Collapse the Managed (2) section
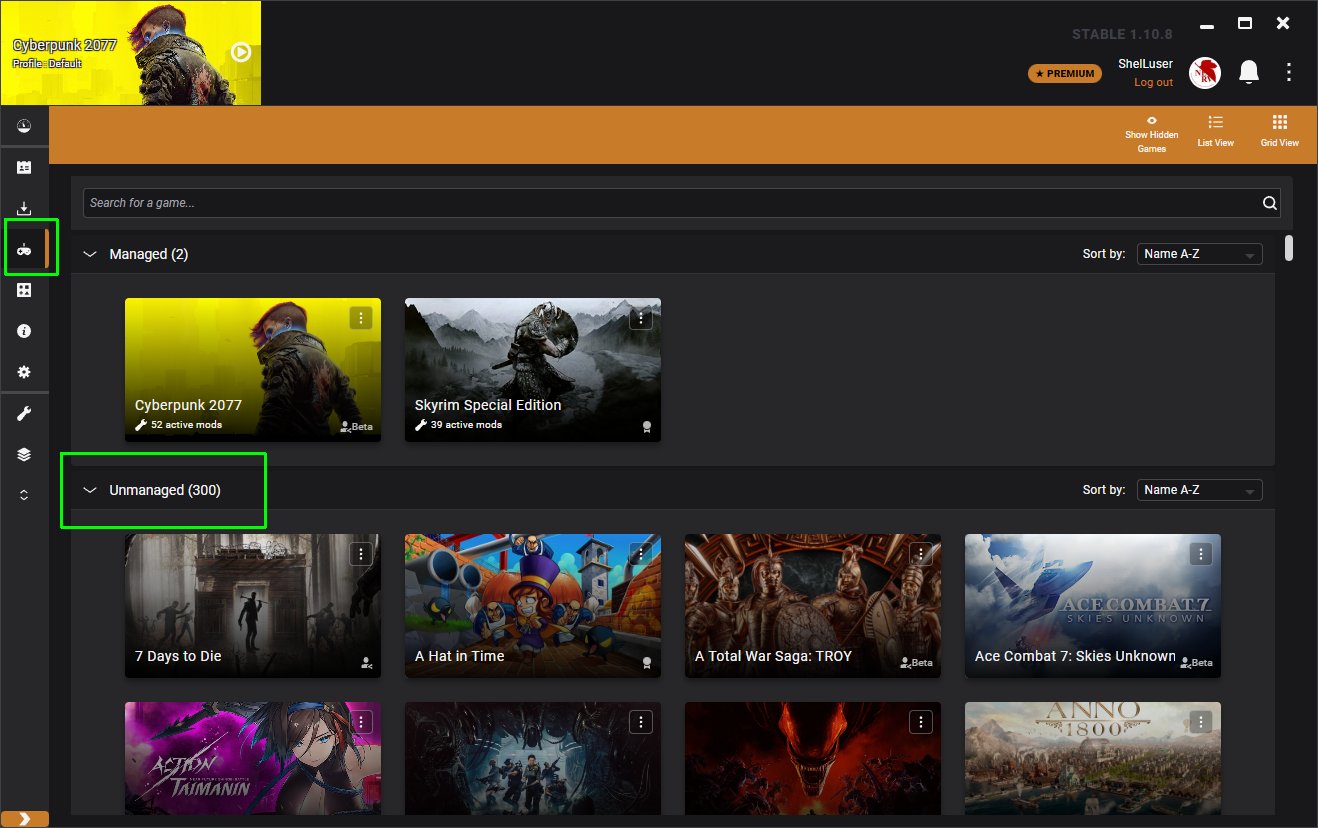The image size is (1318, 828). pyautogui.click(x=90, y=254)
